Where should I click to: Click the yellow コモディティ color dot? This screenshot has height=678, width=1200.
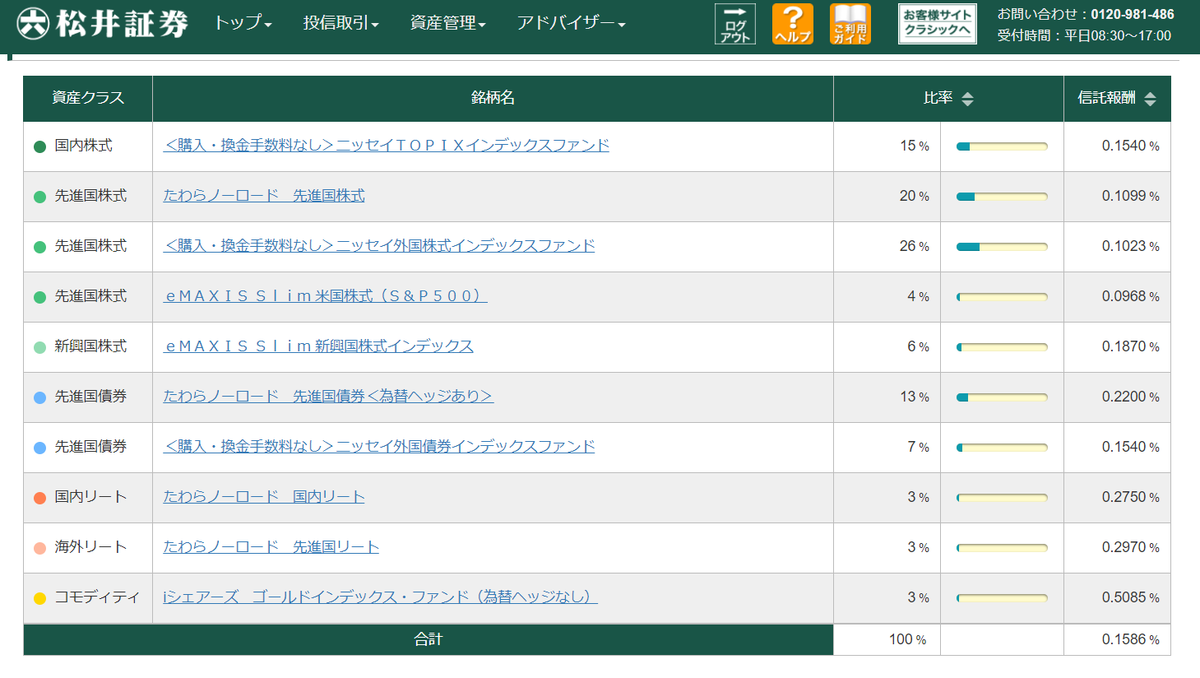click(x=40, y=598)
